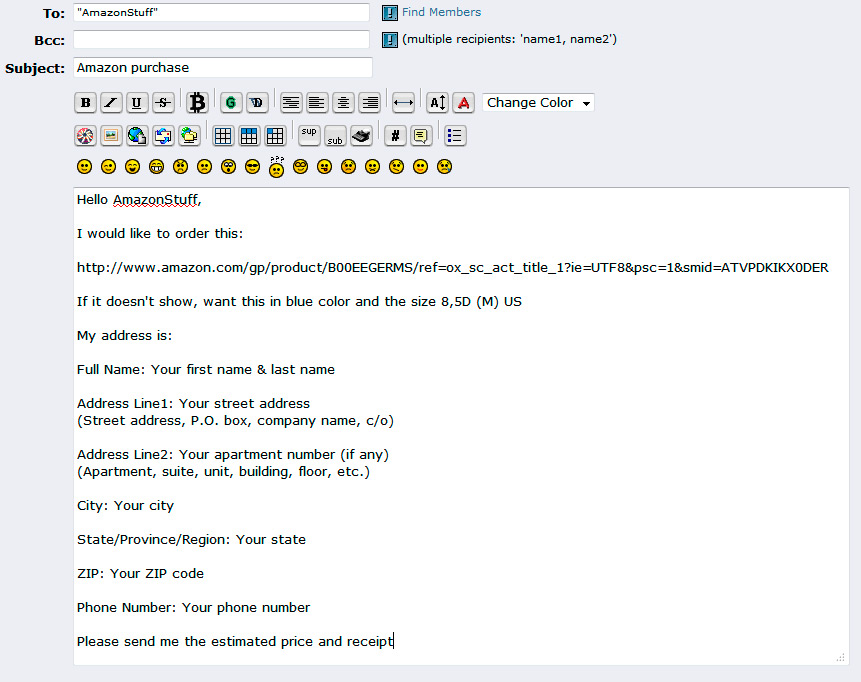This screenshot has width=861, height=682.
Task: Insert preformatted text tag
Action: [x=291, y=103]
